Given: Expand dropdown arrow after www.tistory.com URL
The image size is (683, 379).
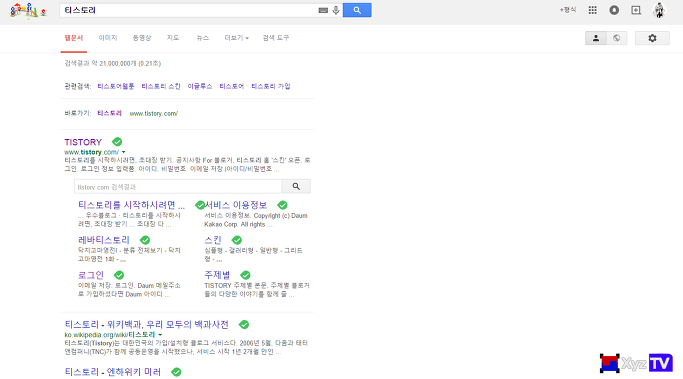Looking at the screenshot, I should 124,152.
